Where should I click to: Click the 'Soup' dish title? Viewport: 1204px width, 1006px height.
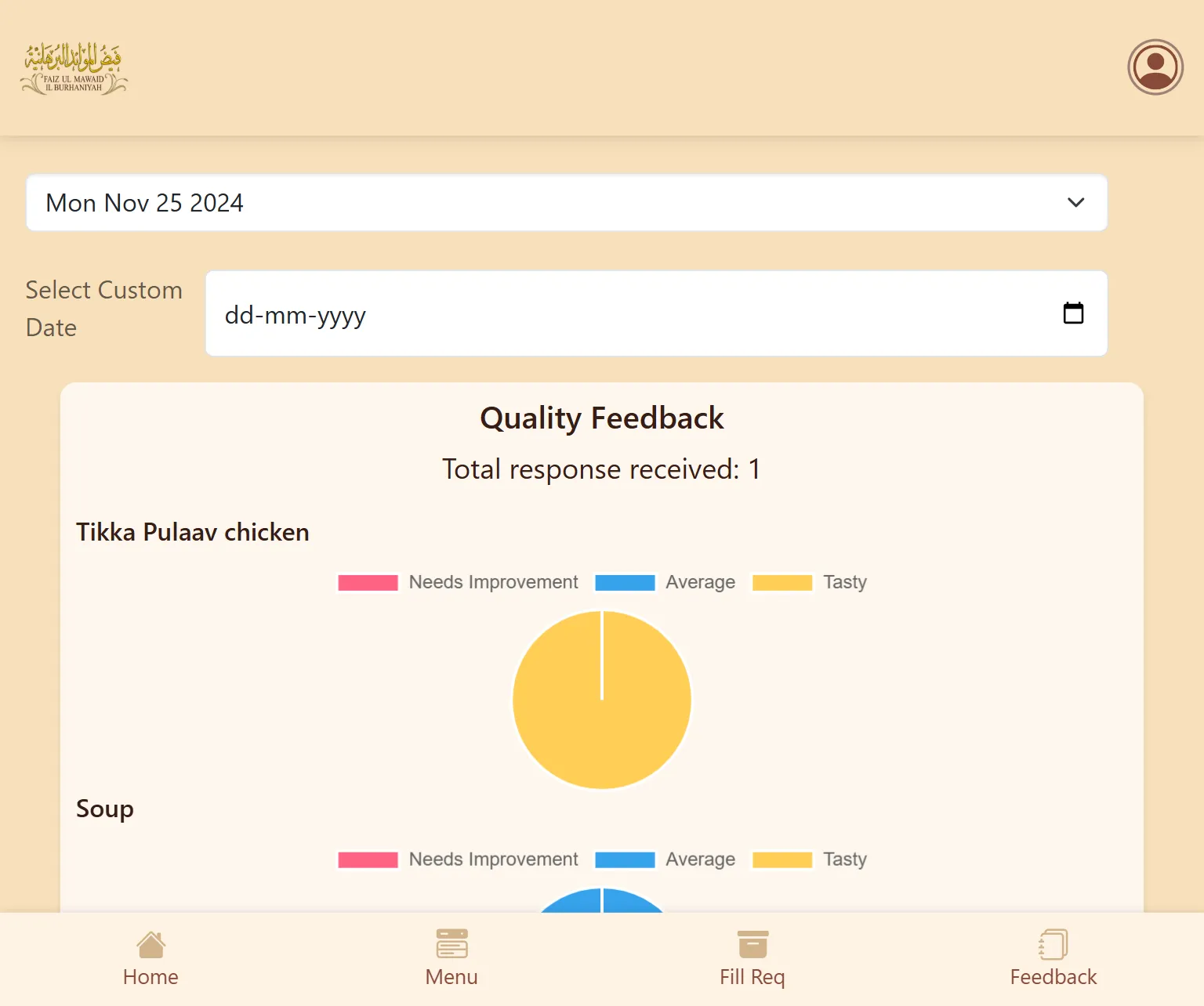pyautogui.click(x=105, y=809)
